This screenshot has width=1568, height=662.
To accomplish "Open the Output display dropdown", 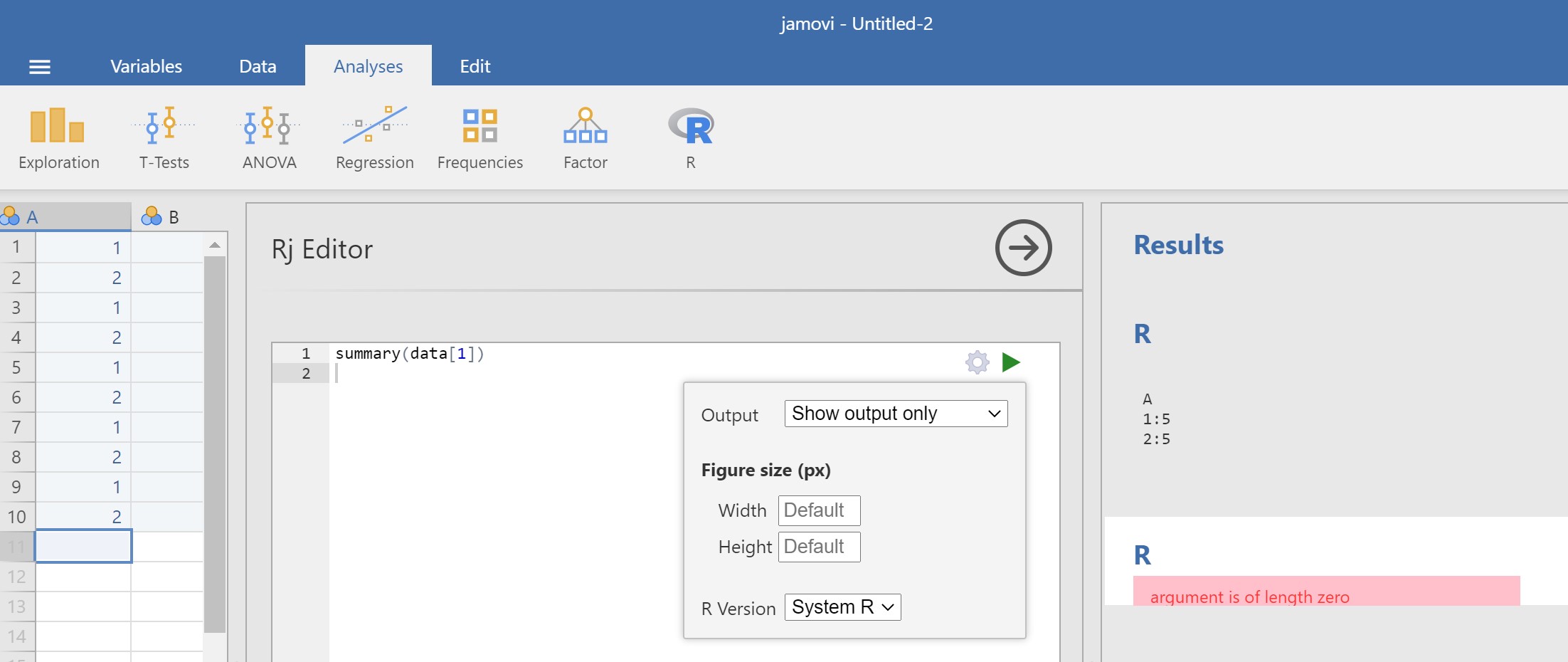I will 895,413.
